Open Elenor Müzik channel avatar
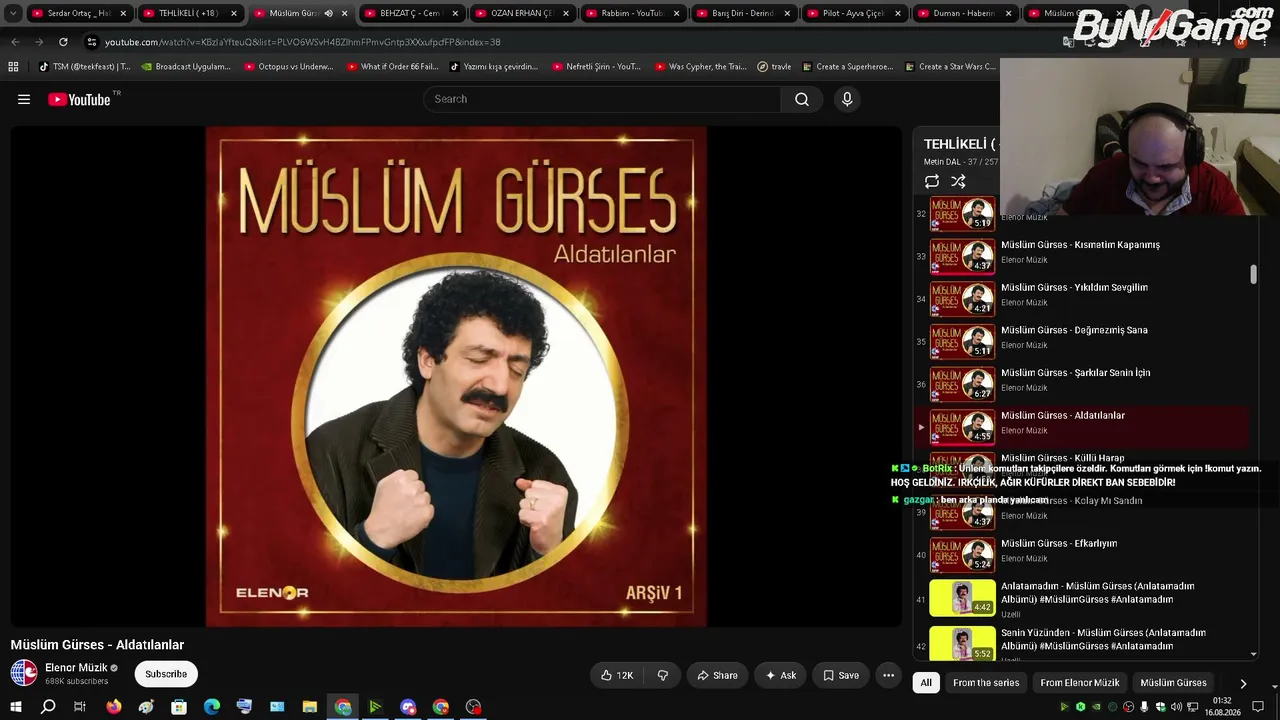 24,673
